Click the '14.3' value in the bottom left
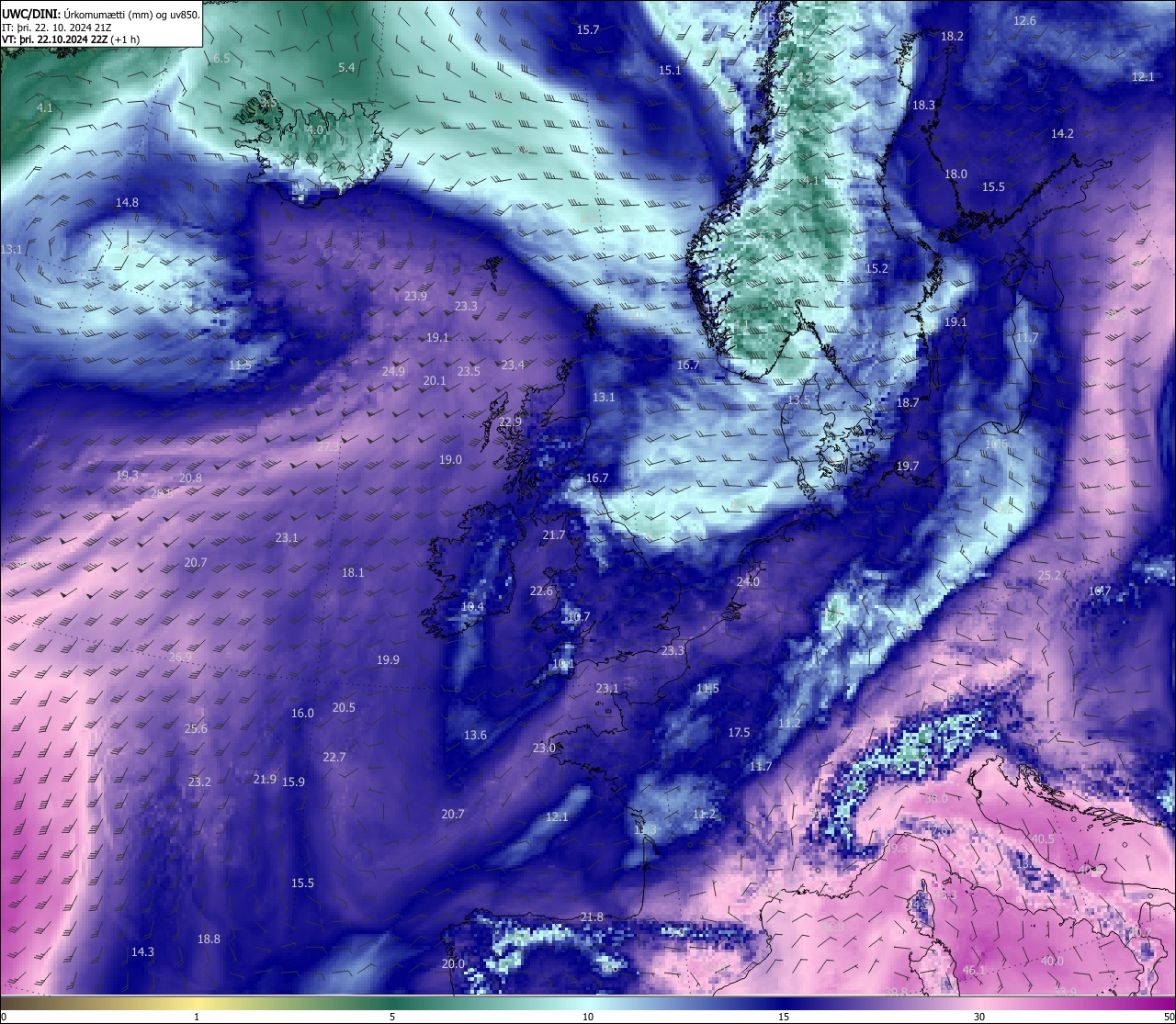 [142, 951]
